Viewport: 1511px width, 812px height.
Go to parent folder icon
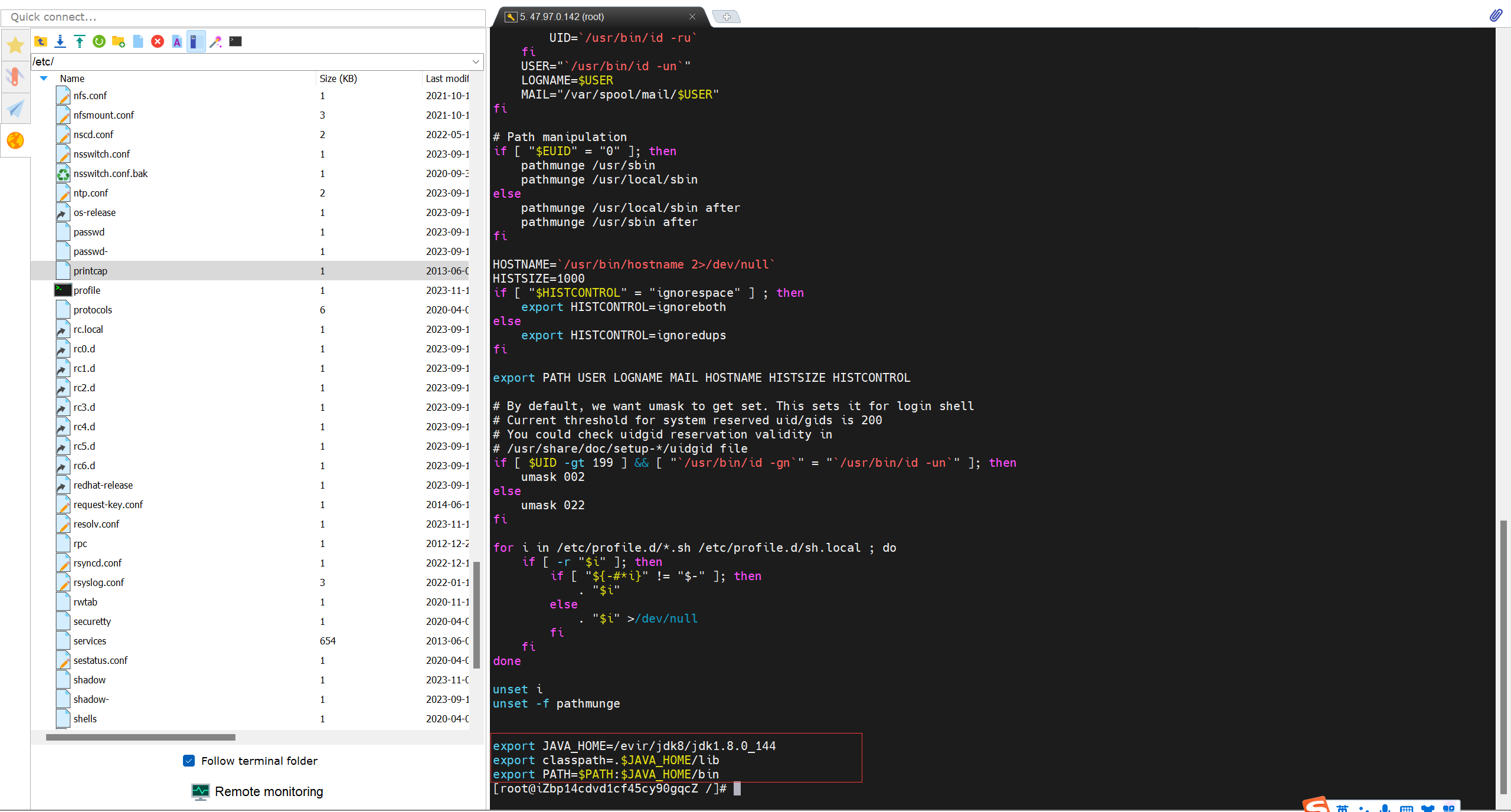pyautogui.click(x=41, y=41)
